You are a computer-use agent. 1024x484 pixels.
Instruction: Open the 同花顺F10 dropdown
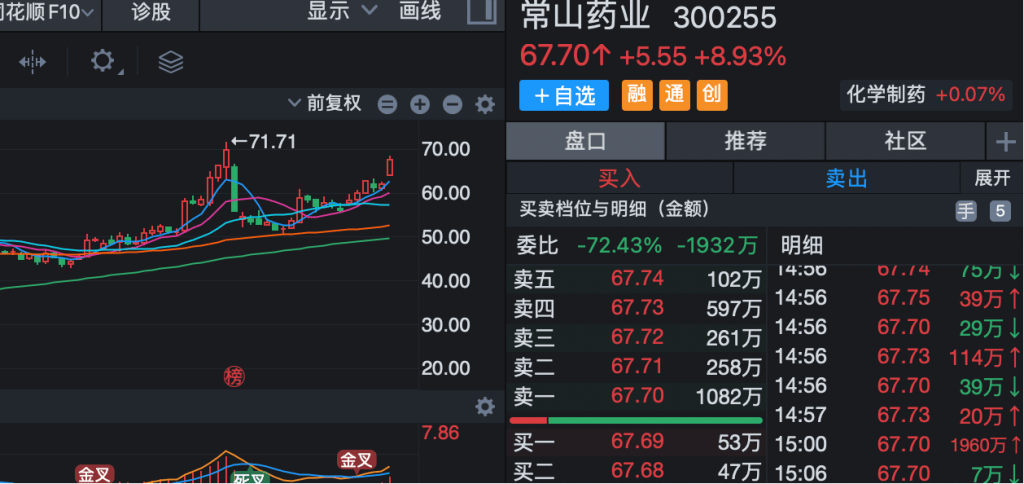(48, 12)
